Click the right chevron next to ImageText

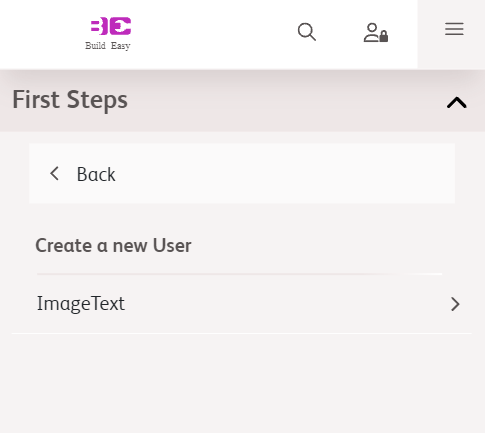pos(455,304)
